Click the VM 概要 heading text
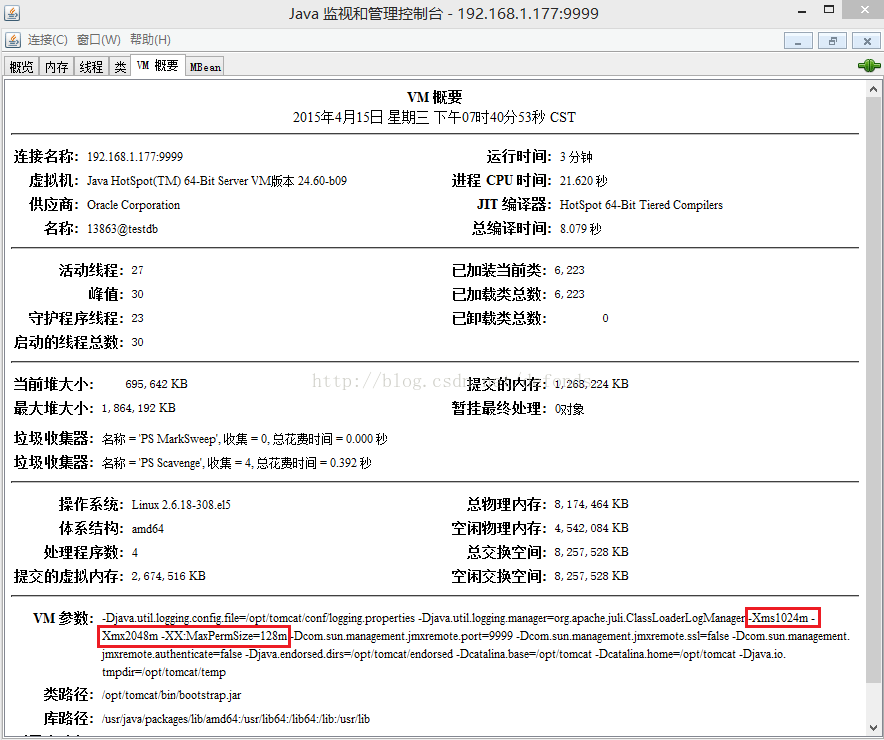 tap(434, 97)
